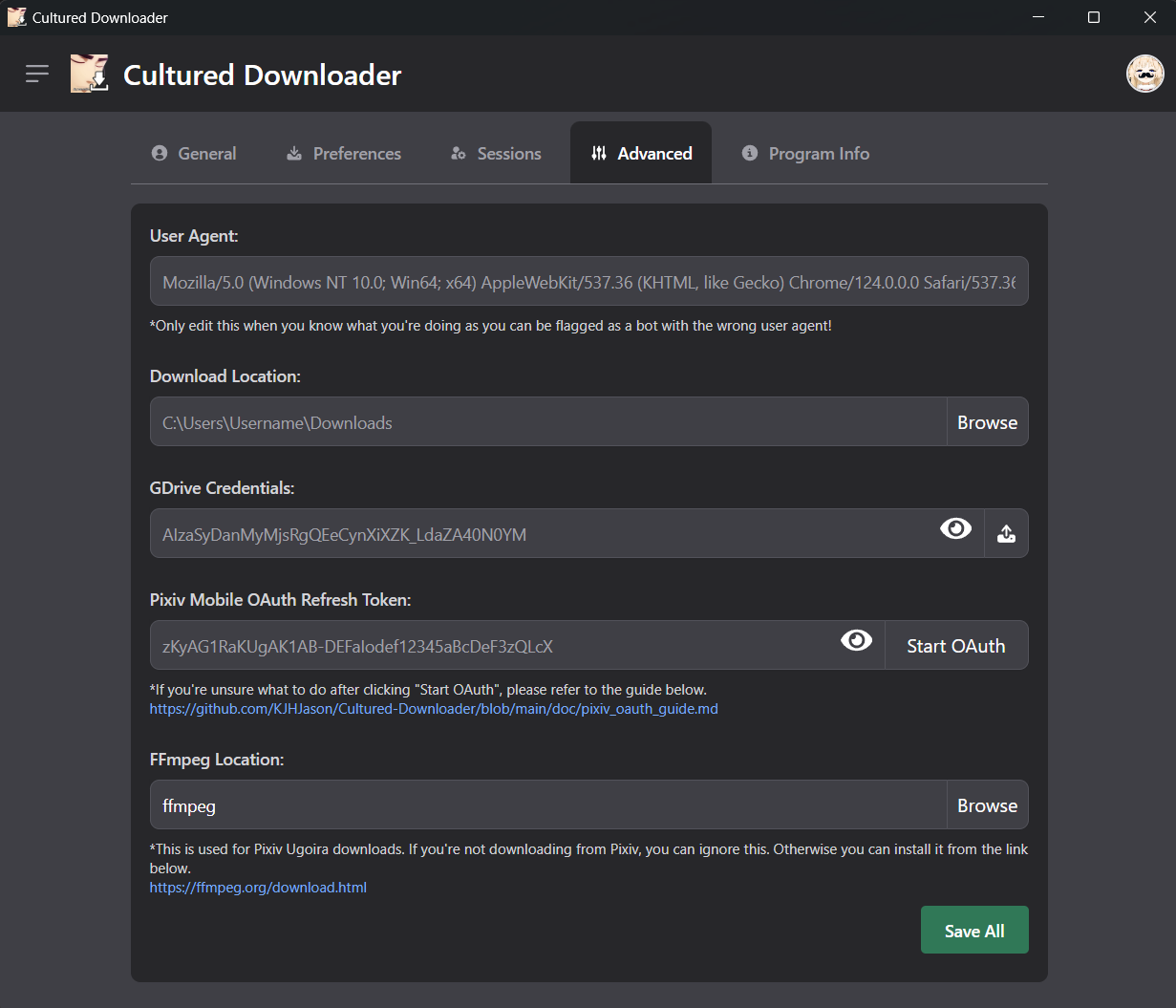Switch to the Sessions tab

[x=496, y=153]
